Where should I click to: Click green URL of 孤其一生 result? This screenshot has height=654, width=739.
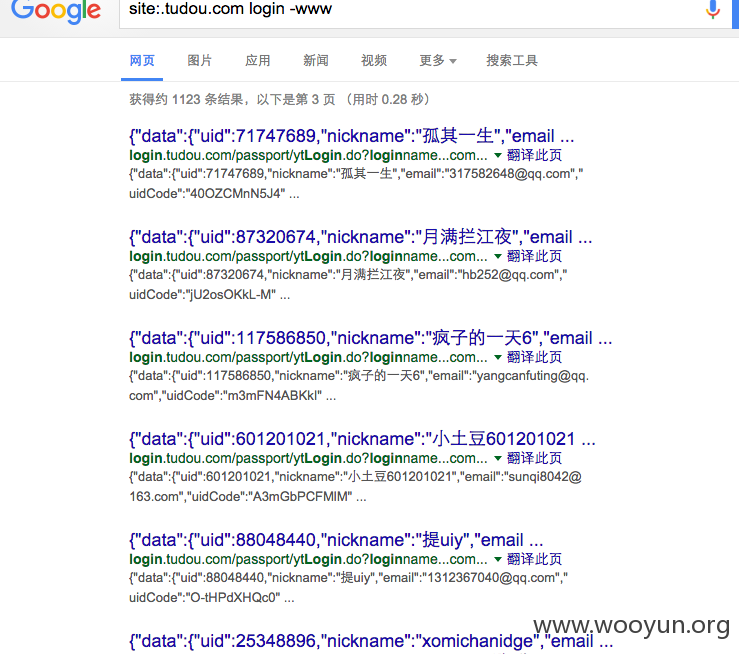pos(308,155)
